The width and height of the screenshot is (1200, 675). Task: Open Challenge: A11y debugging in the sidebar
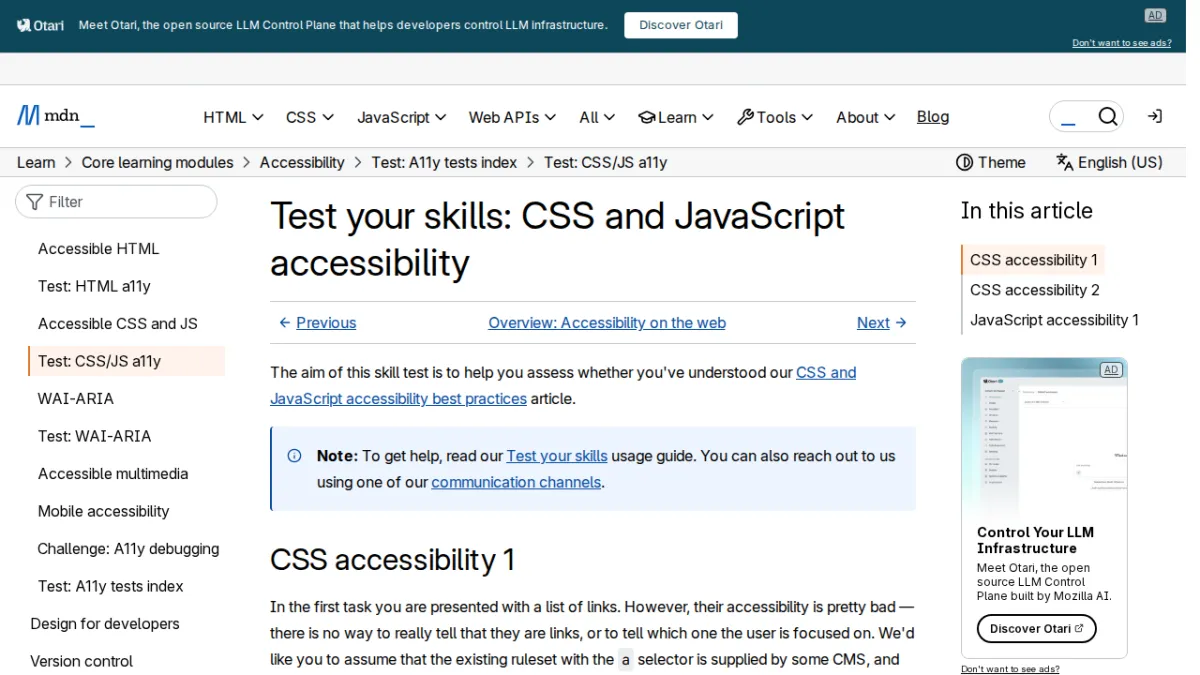click(128, 549)
